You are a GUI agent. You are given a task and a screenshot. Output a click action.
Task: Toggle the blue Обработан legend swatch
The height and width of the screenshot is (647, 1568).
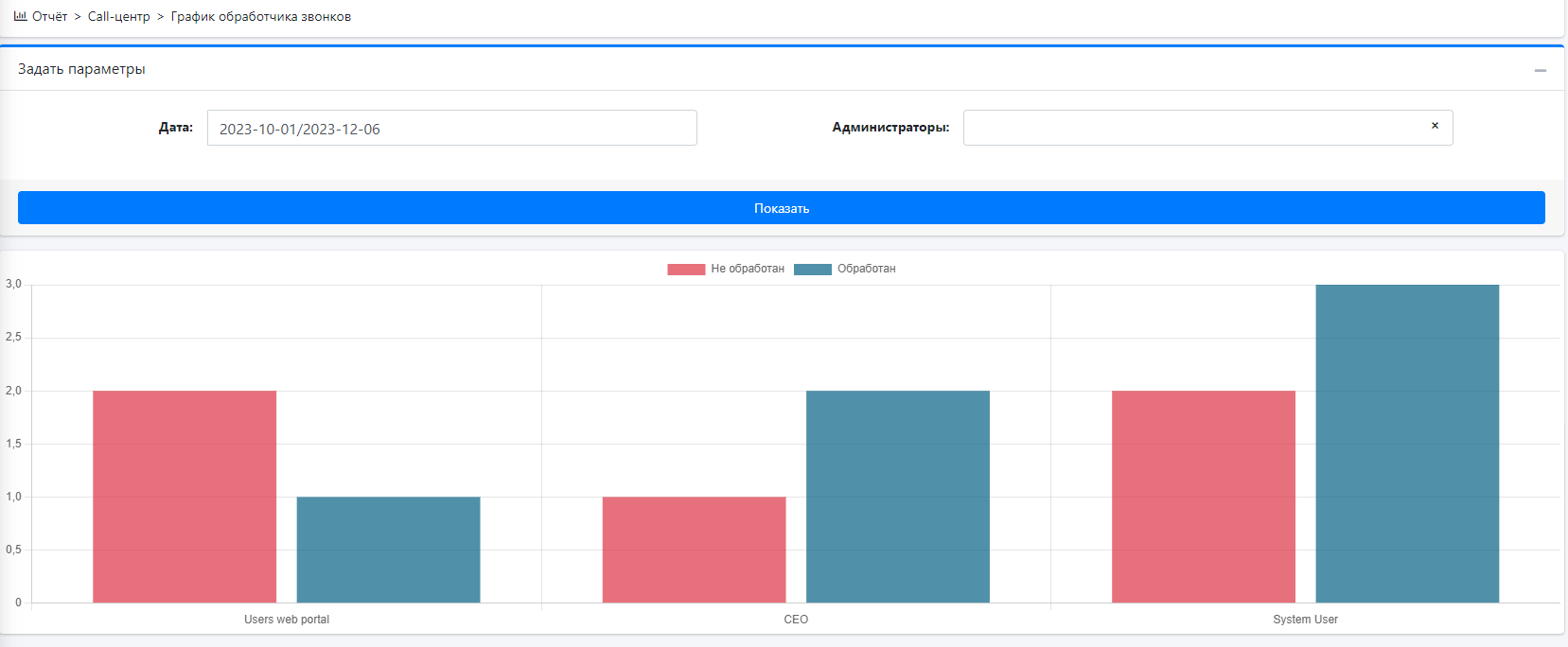click(812, 270)
